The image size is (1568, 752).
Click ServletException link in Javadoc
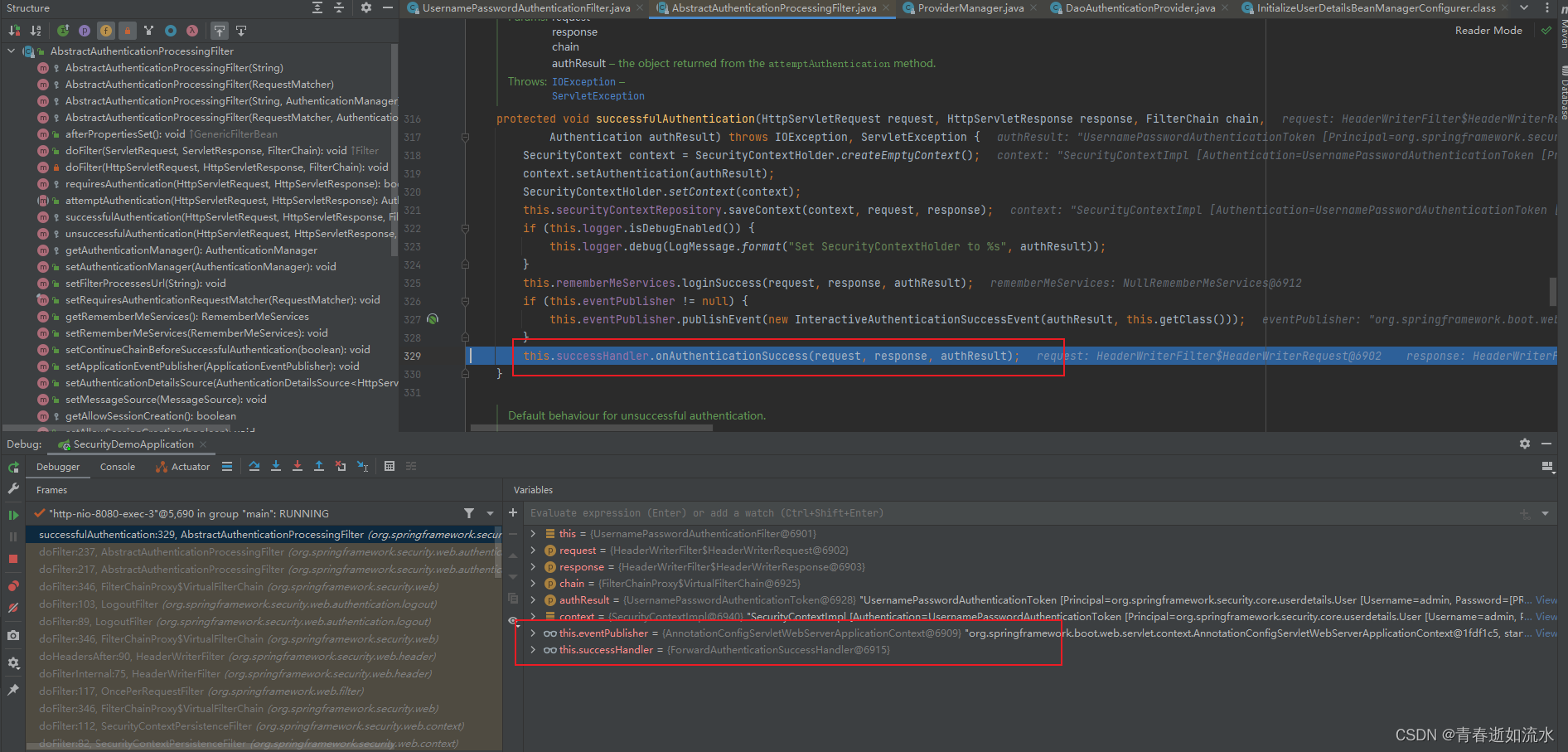(598, 96)
